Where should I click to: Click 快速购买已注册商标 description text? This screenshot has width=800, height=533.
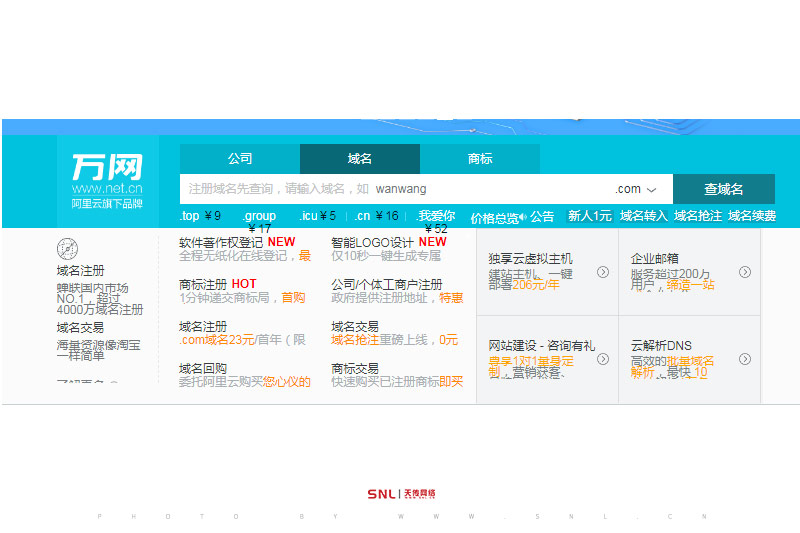point(385,382)
